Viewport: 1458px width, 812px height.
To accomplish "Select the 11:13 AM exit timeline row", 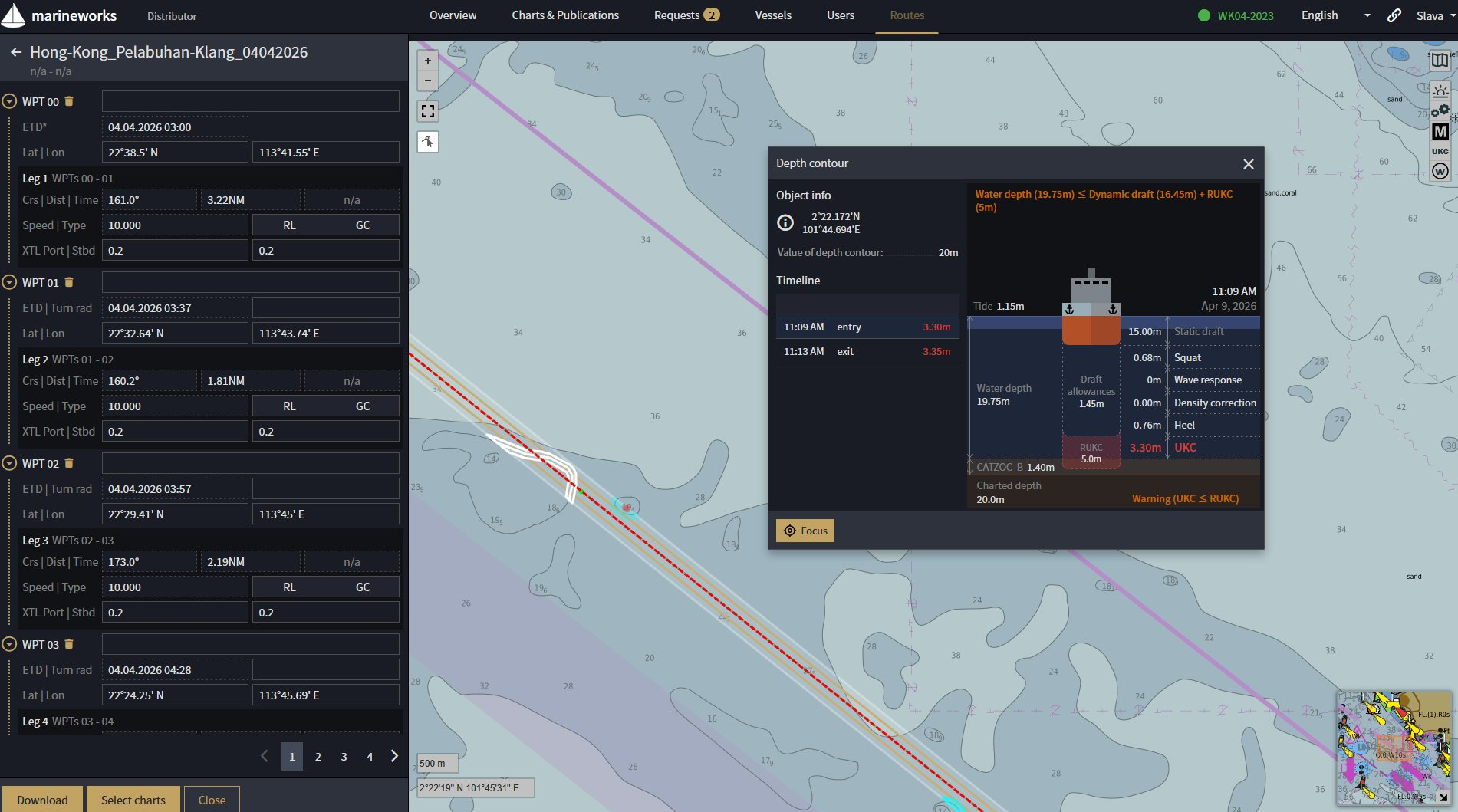I will pos(867,351).
